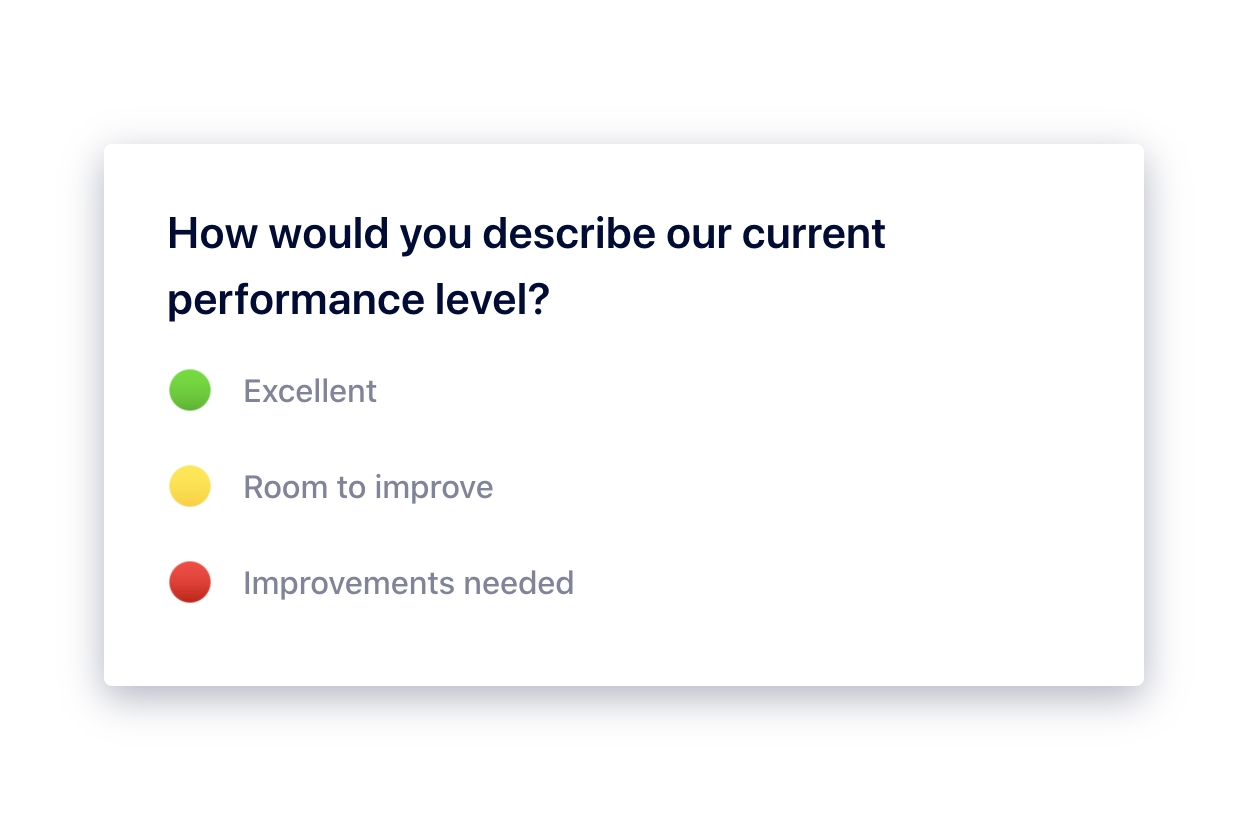
Task: Click the Improvements needed label text
Action: tap(409, 583)
